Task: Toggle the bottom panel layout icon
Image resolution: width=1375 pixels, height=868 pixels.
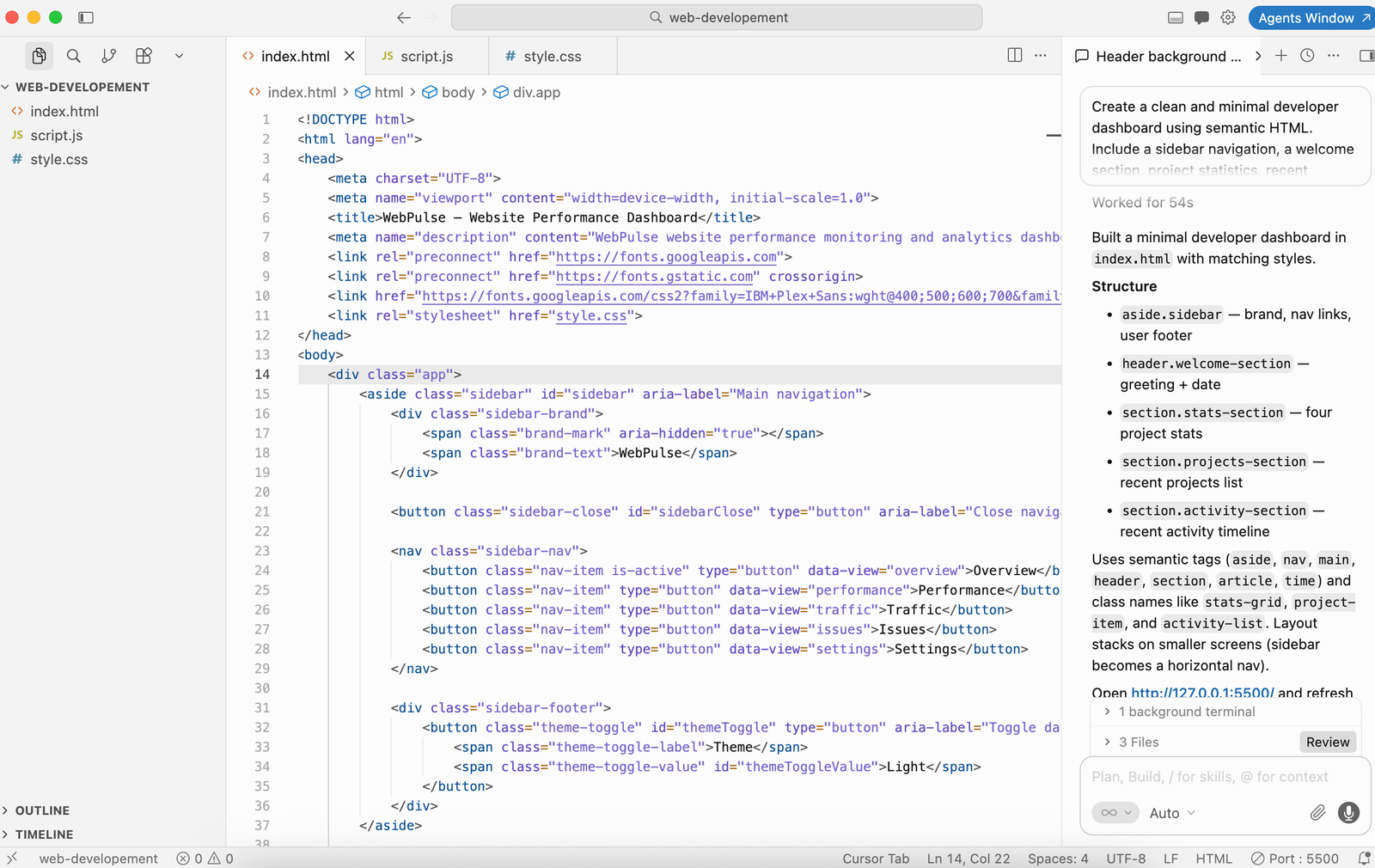Action: click(x=1176, y=17)
